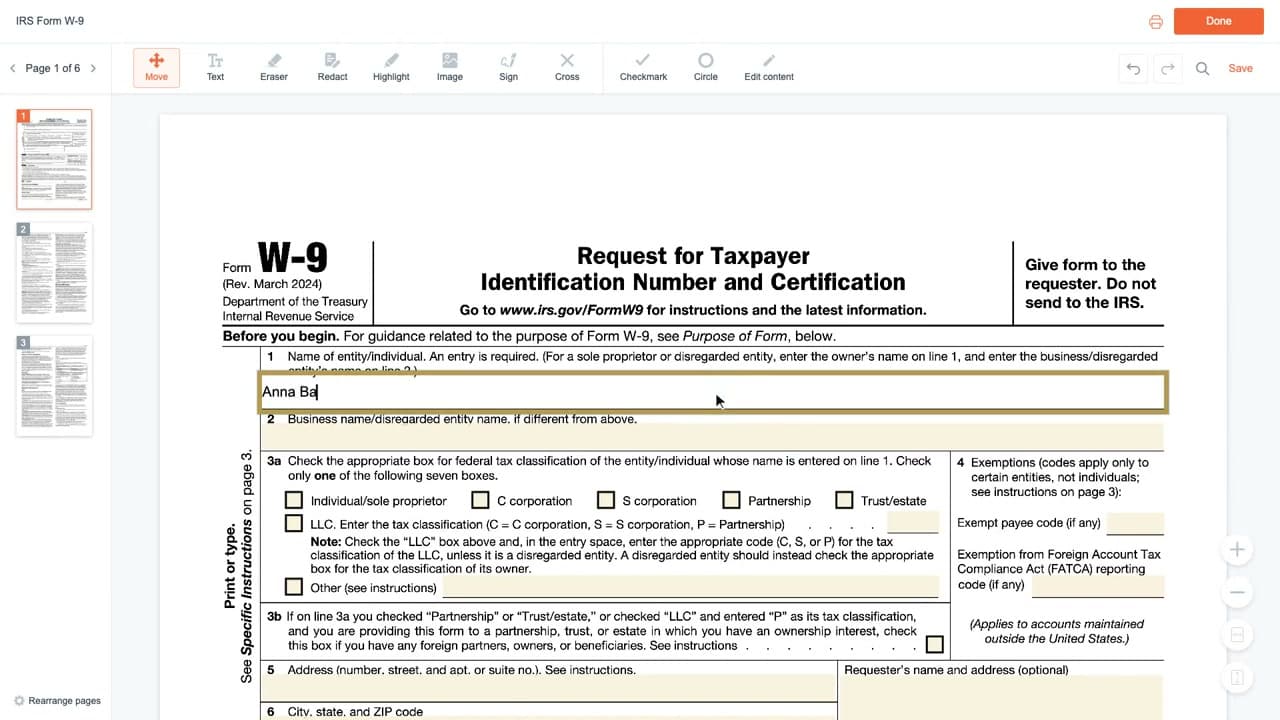1280x720 pixels.
Task: Click the name field containing Anna Ba
Action: click(713, 392)
